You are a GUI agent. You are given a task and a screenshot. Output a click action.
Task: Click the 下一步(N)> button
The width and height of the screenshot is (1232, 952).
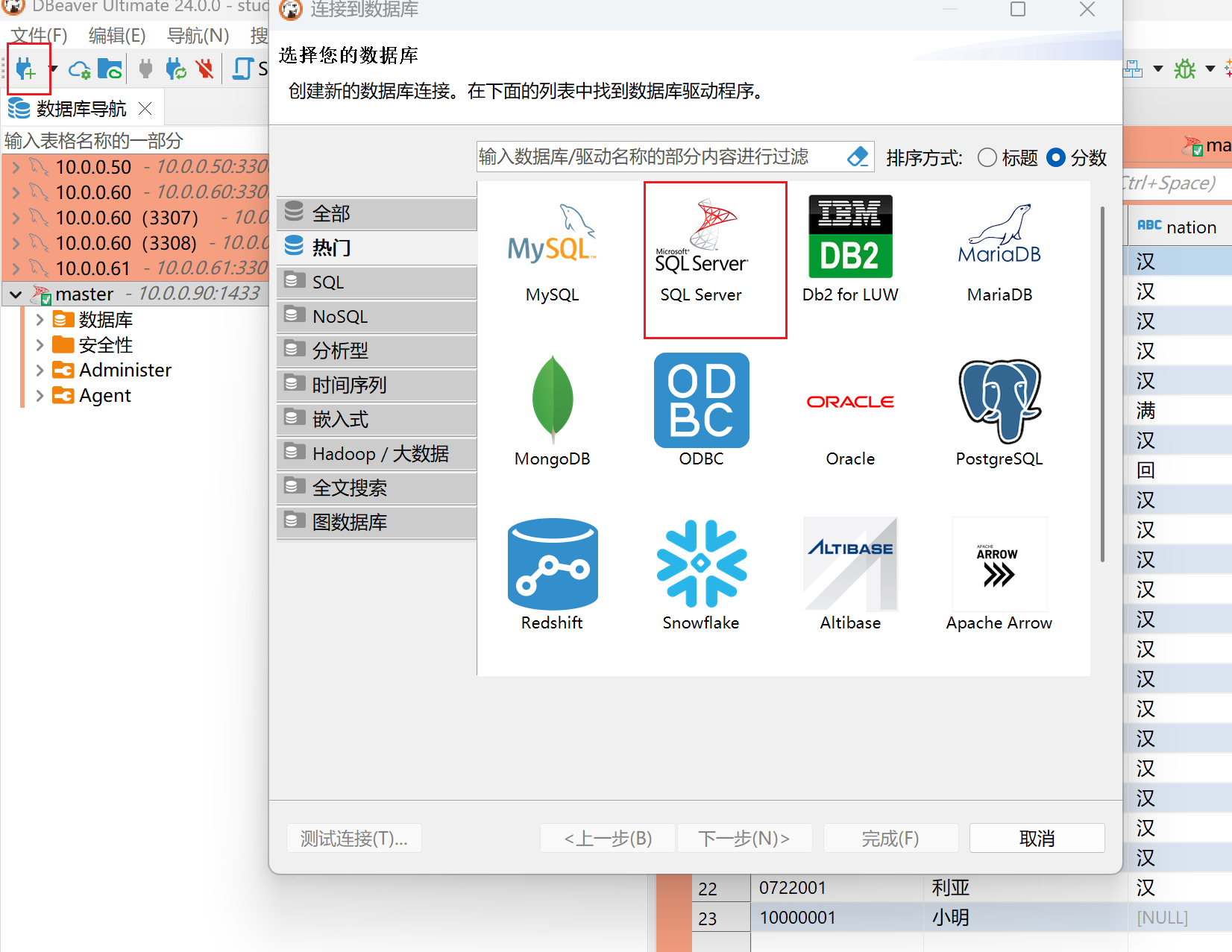[x=744, y=838]
